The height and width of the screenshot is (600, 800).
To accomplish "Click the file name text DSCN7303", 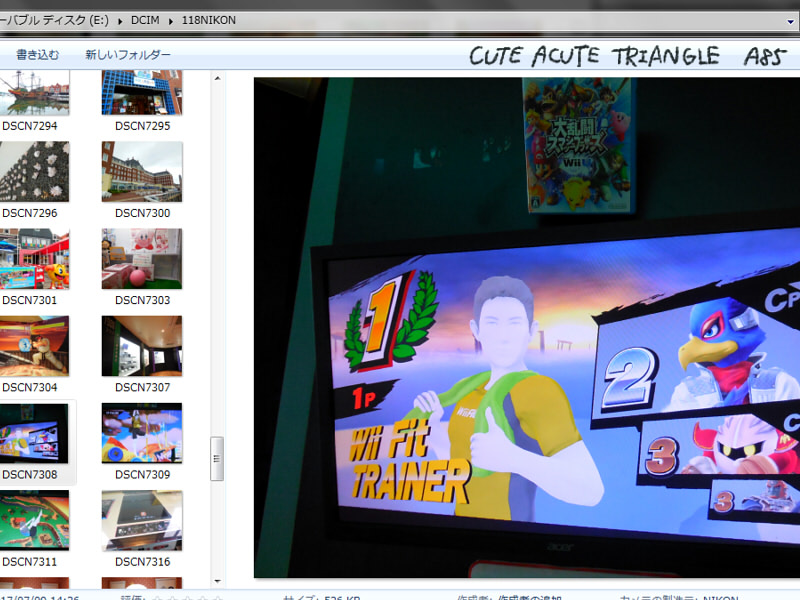I will pyautogui.click(x=142, y=301).
